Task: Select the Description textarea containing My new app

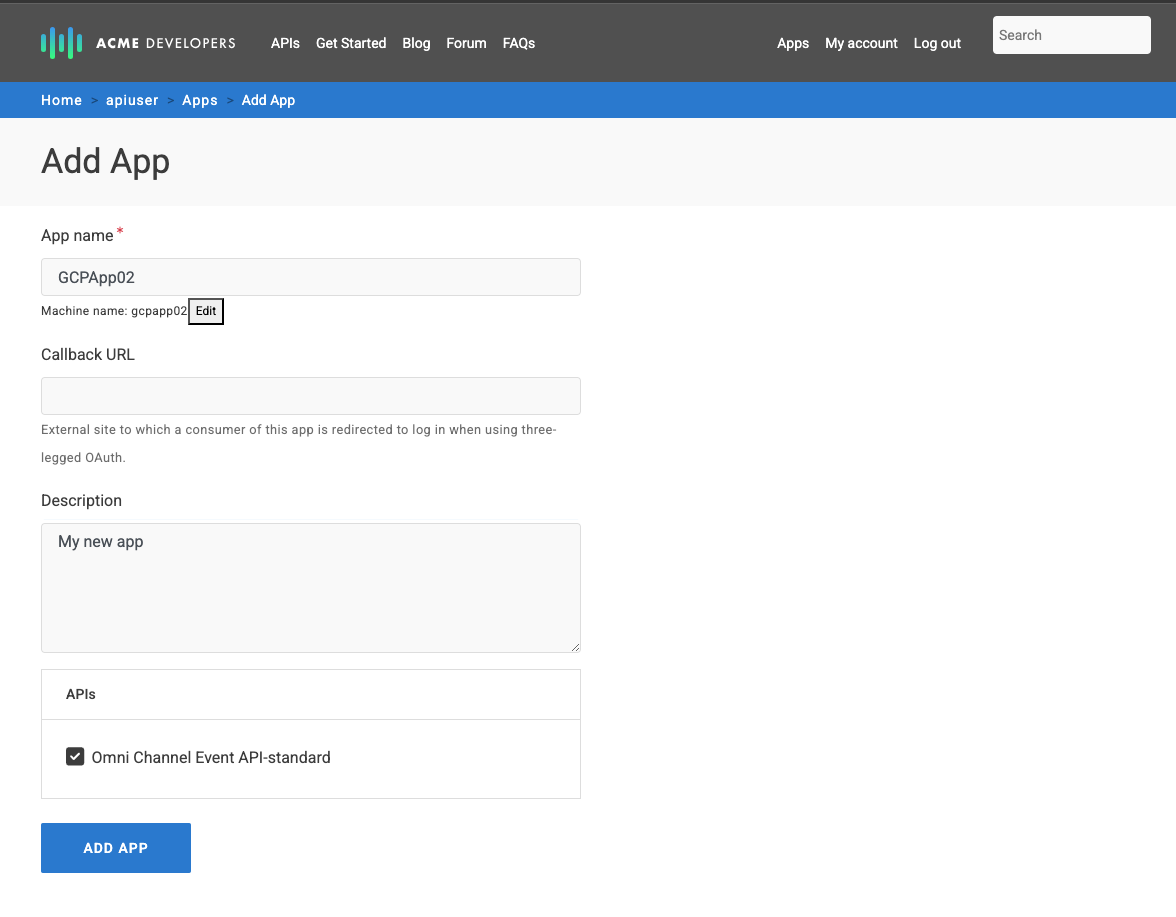Action: [310, 587]
